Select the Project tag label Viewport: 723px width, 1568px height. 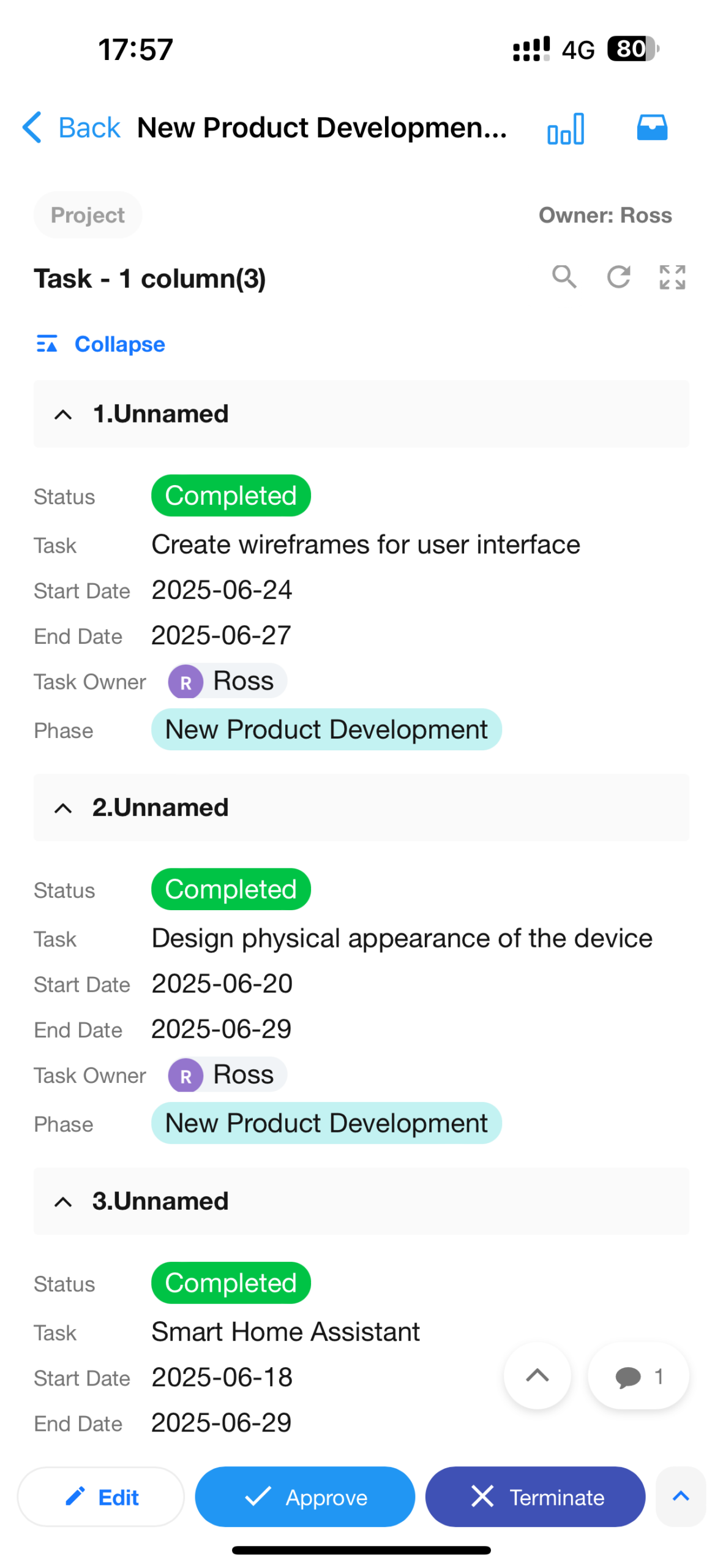88,215
